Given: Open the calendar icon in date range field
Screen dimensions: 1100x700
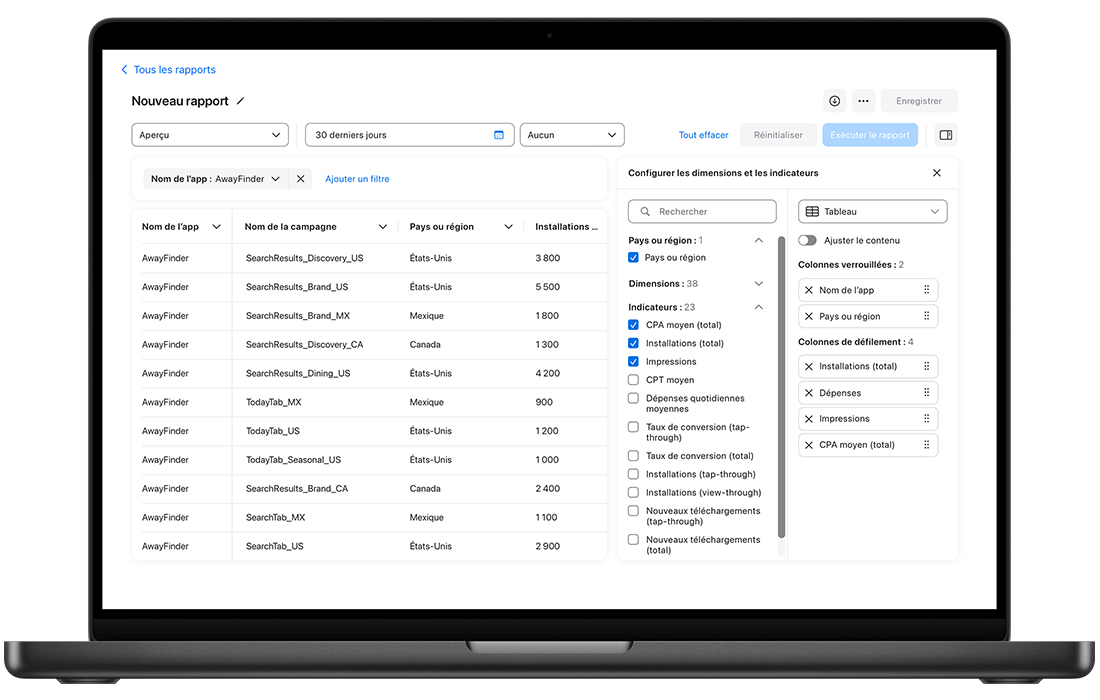Looking at the screenshot, I should [499, 135].
